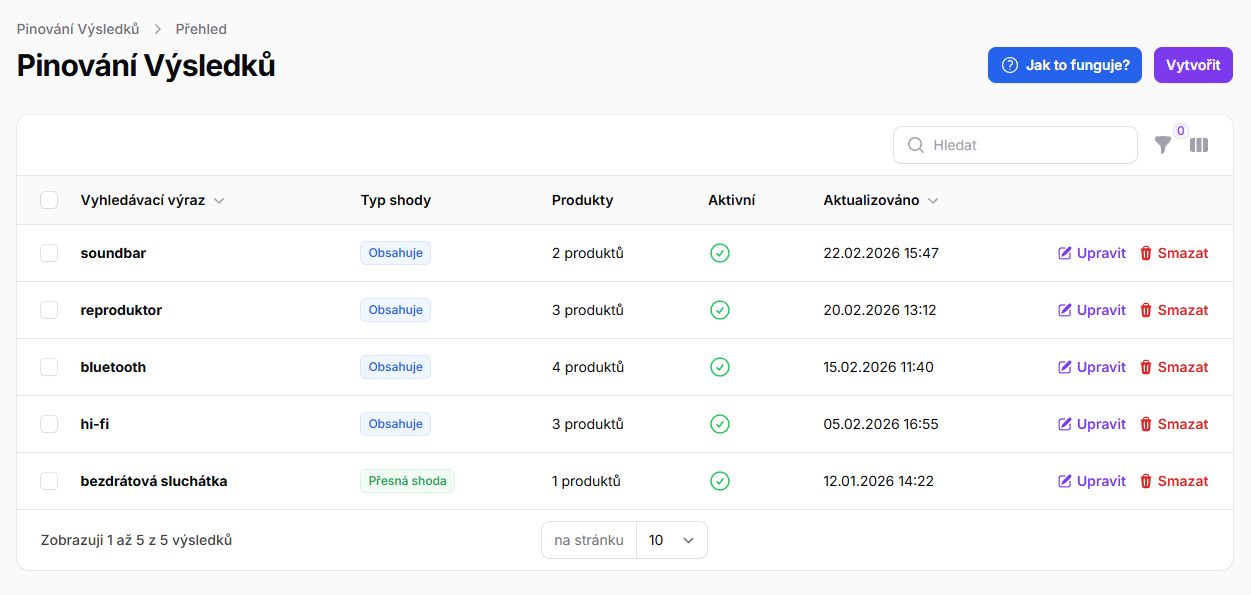Open Jak to funguje? help
The height and width of the screenshot is (595, 1251).
coord(1065,65)
